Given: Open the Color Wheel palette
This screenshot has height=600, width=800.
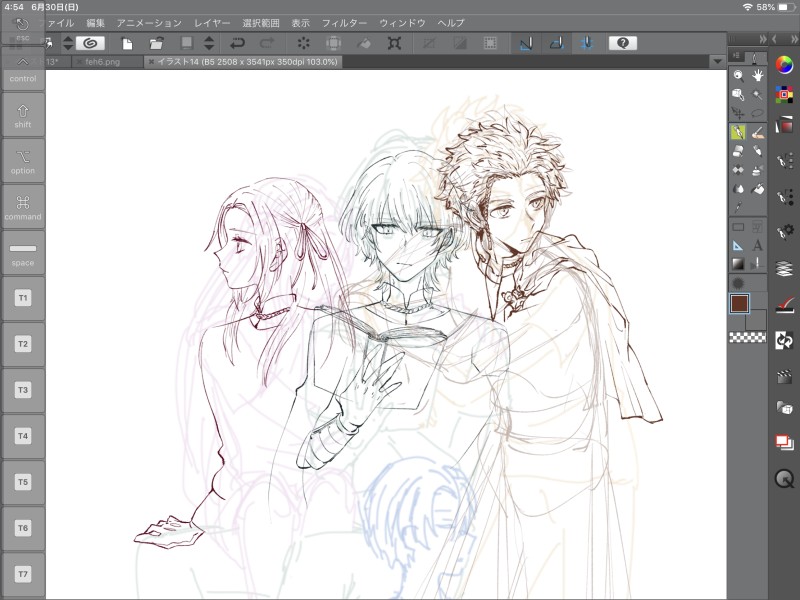Looking at the screenshot, I should pos(784,65).
